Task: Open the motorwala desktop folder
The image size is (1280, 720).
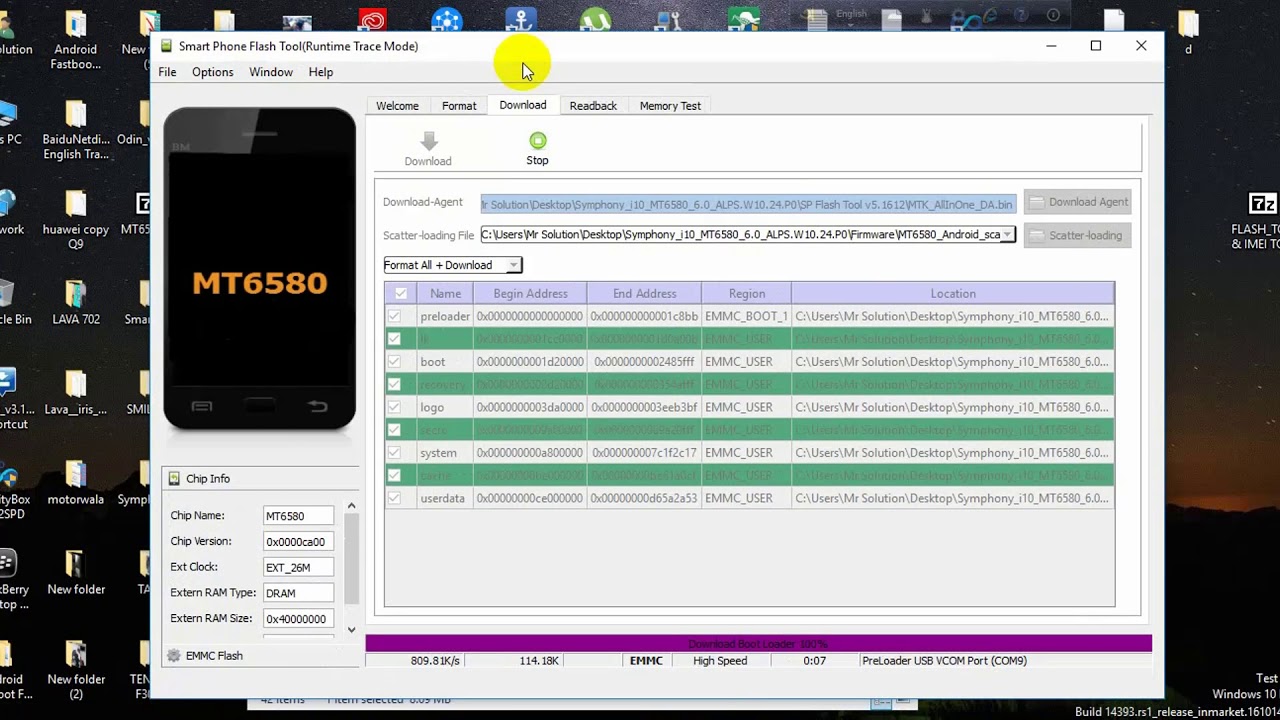Action: tap(76, 483)
